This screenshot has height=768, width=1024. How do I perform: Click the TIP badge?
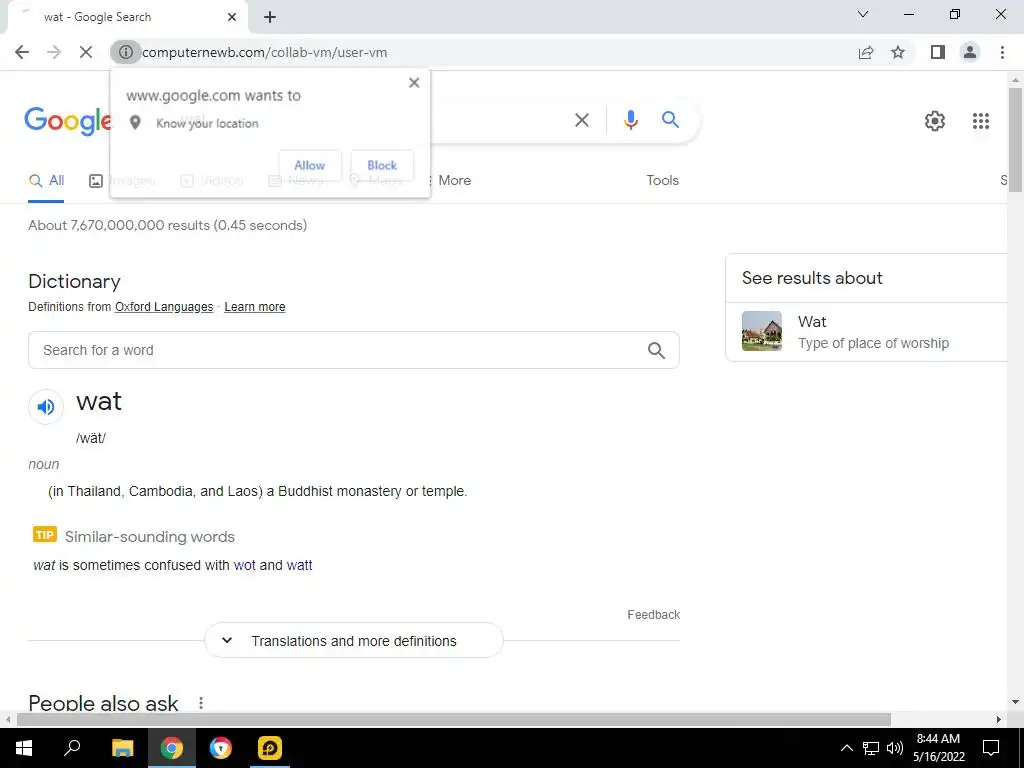(44, 535)
